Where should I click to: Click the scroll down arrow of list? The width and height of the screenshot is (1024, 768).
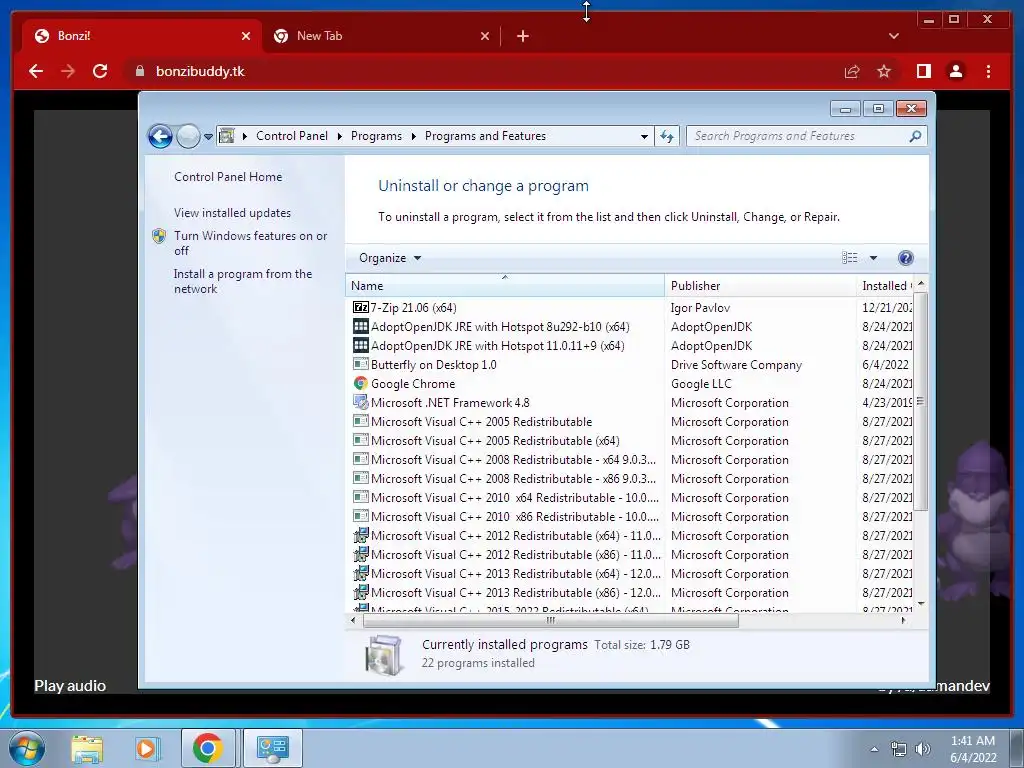tap(921, 603)
